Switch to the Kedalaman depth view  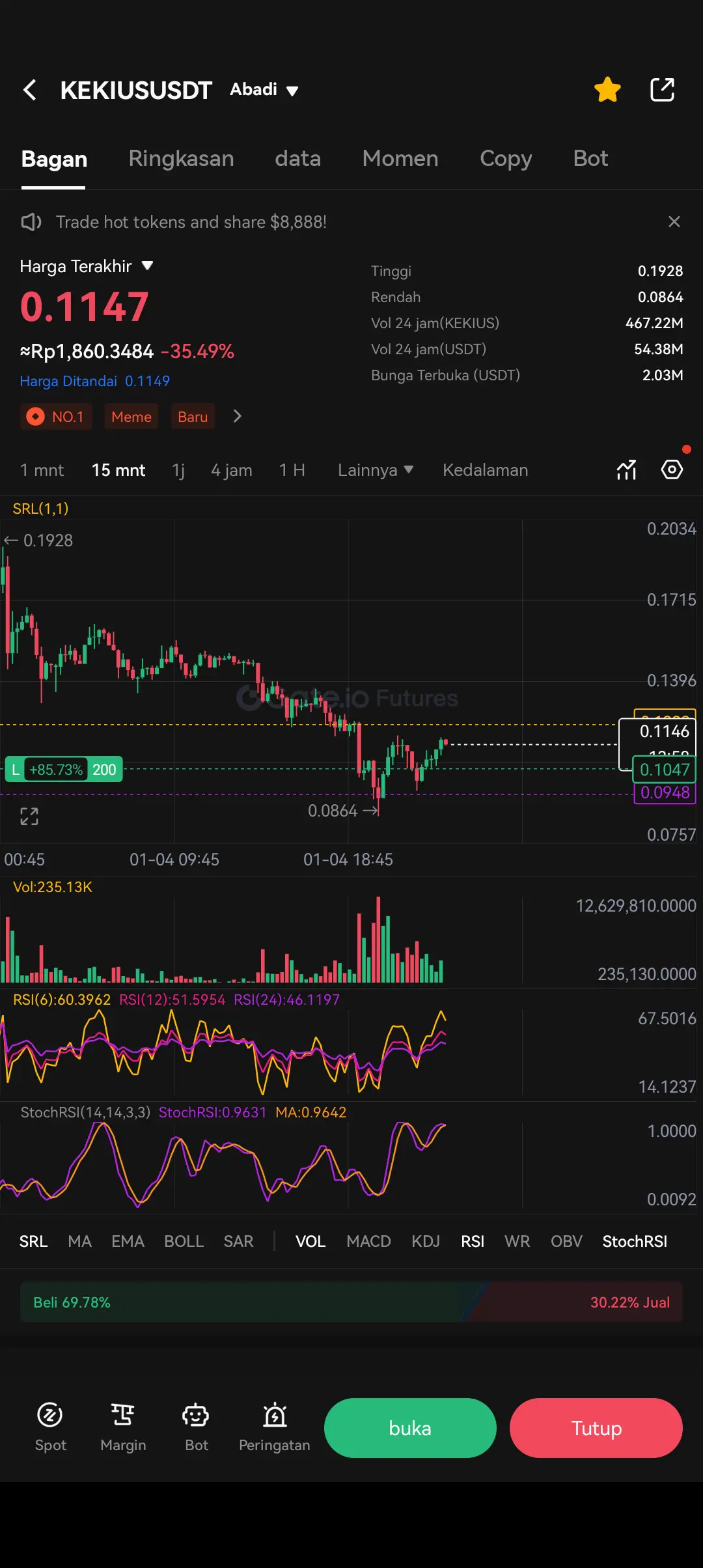pyautogui.click(x=486, y=470)
